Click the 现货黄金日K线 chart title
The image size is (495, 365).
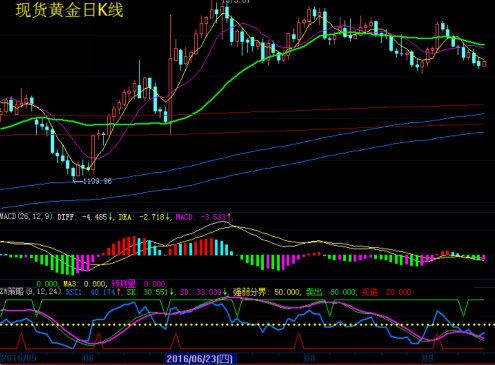tap(69, 10)
